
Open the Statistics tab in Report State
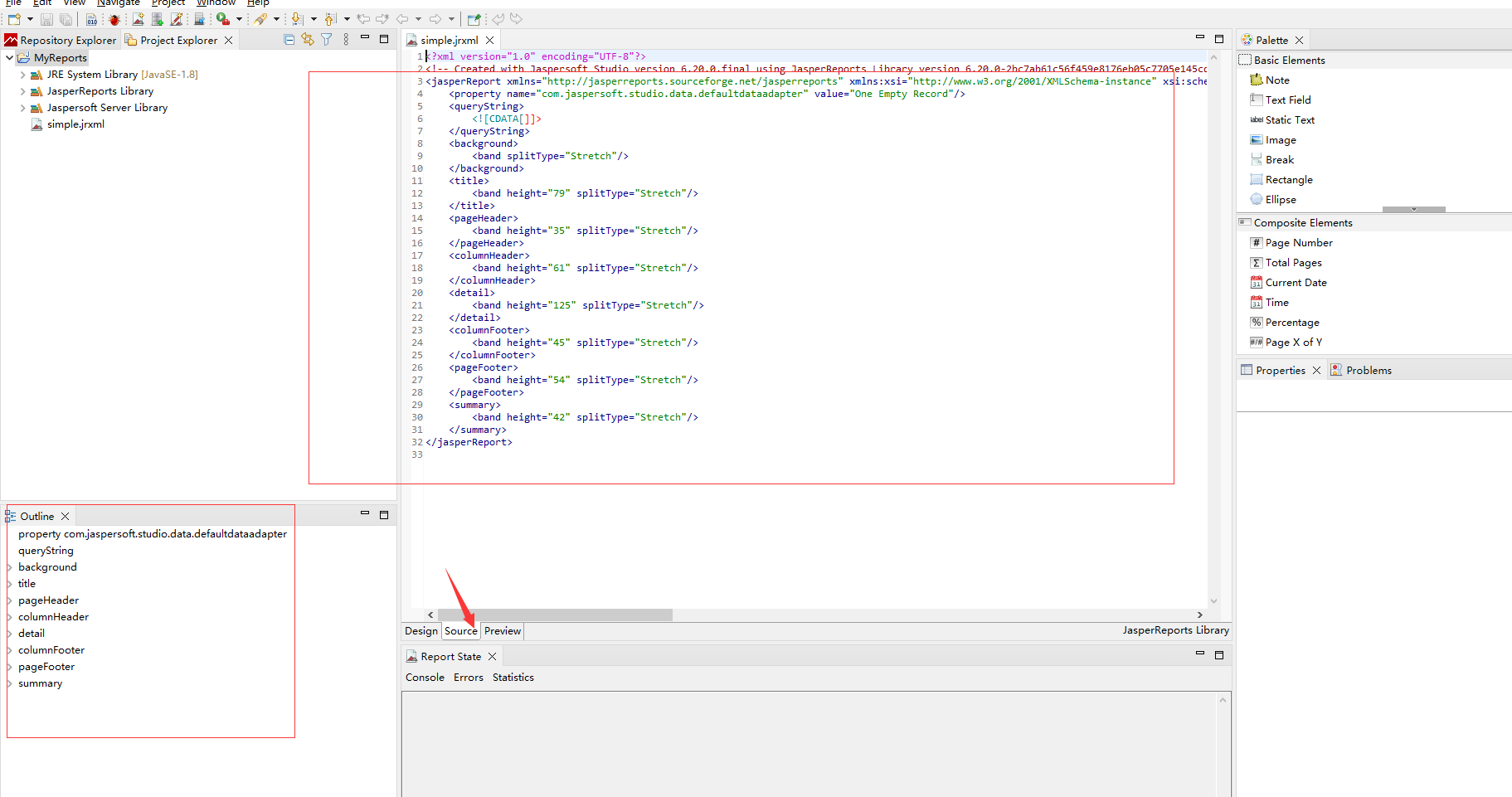coord(513,678)
